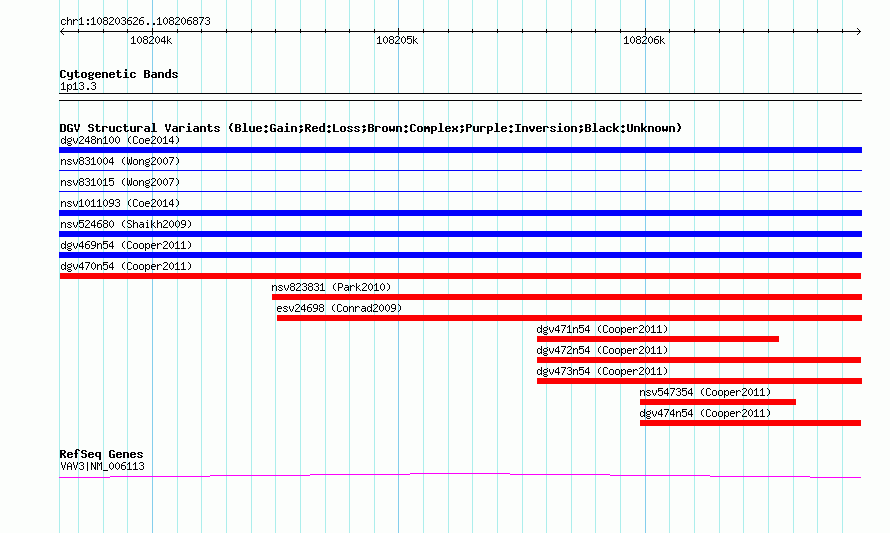This screenshot has height=533, width=890.
Task: Click the red loss bar of nsv823831
Action: coord(566,297)
